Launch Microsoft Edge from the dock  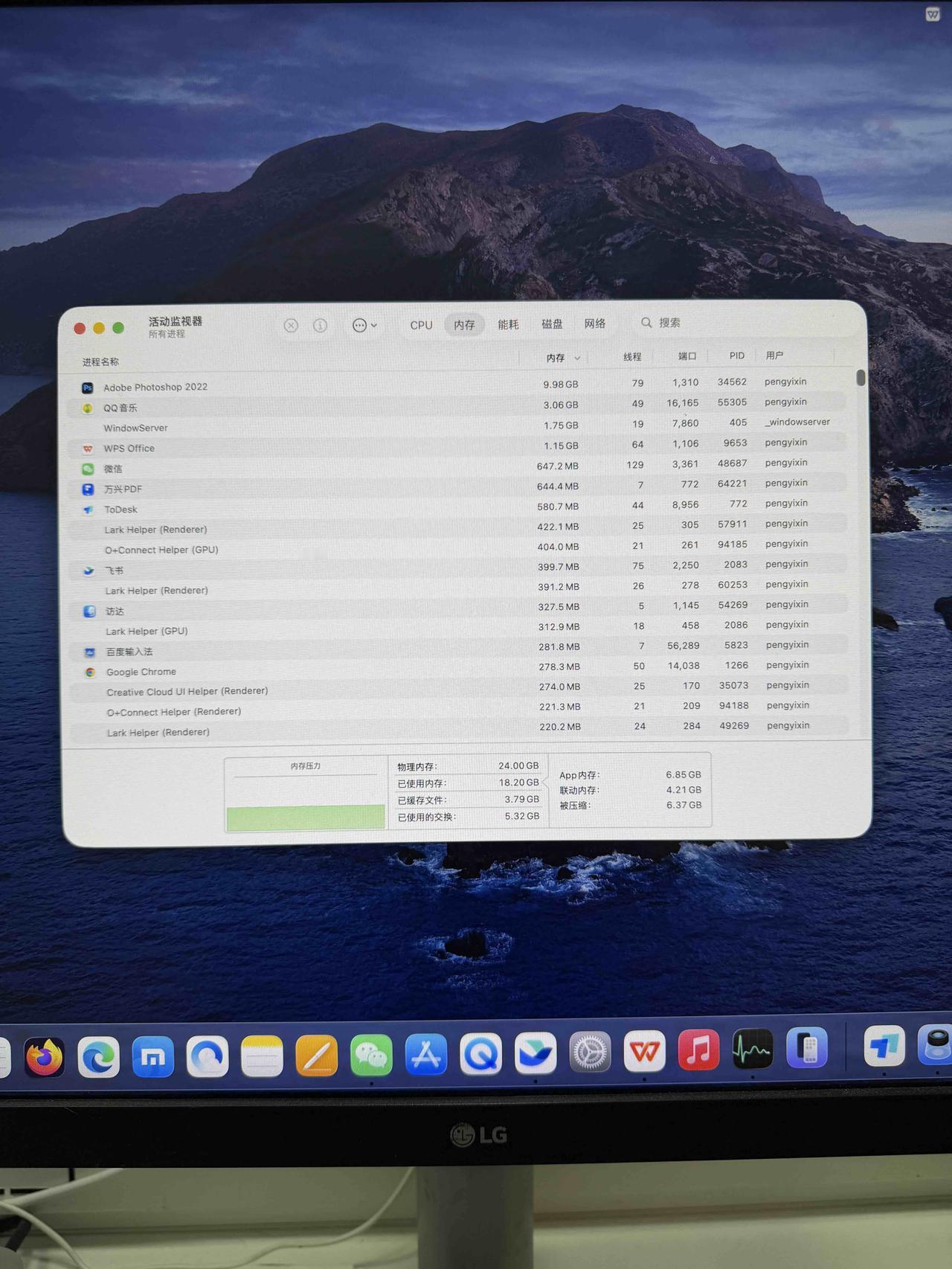99,1057
